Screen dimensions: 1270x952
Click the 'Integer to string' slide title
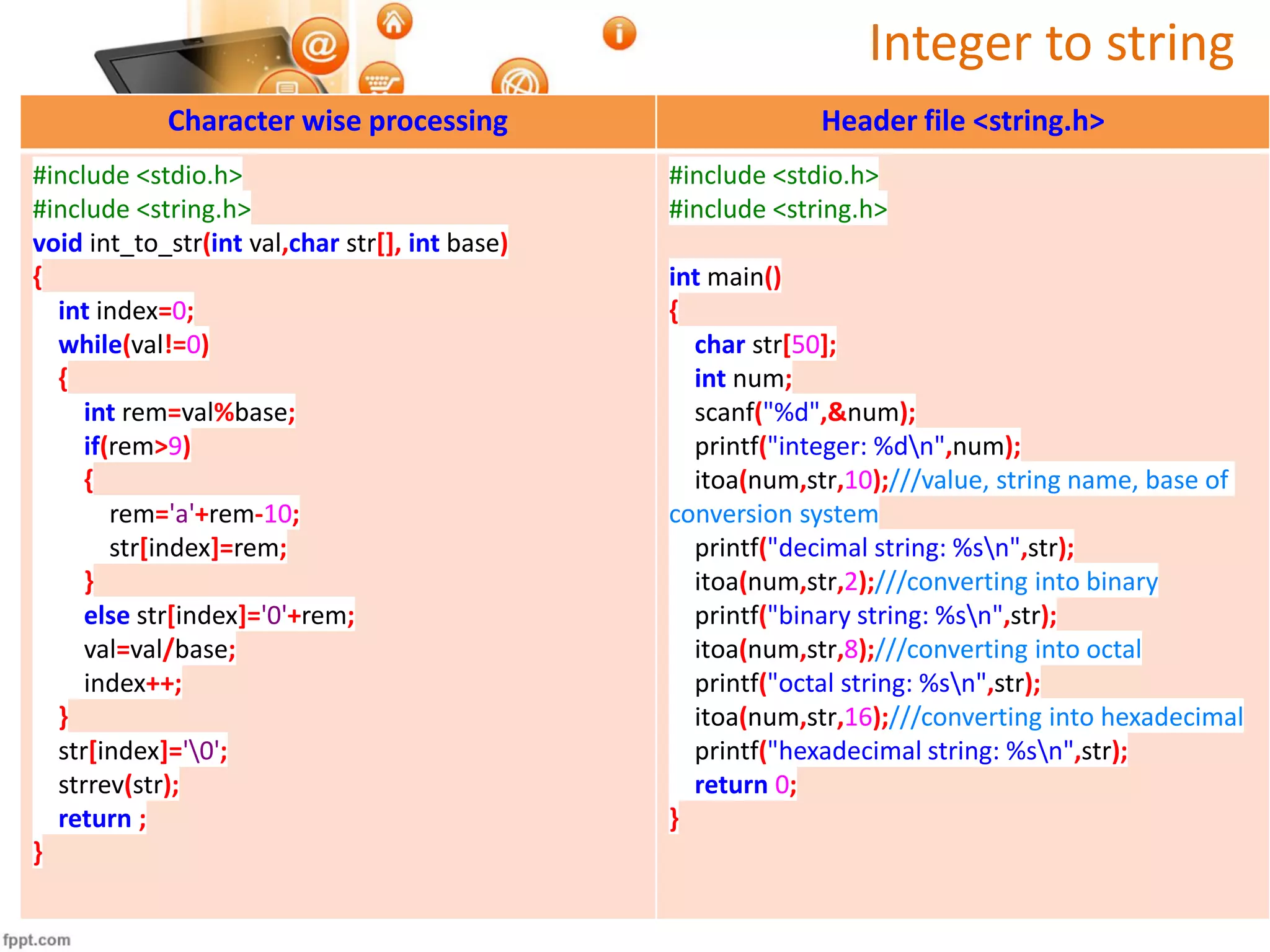[1051, 43]
